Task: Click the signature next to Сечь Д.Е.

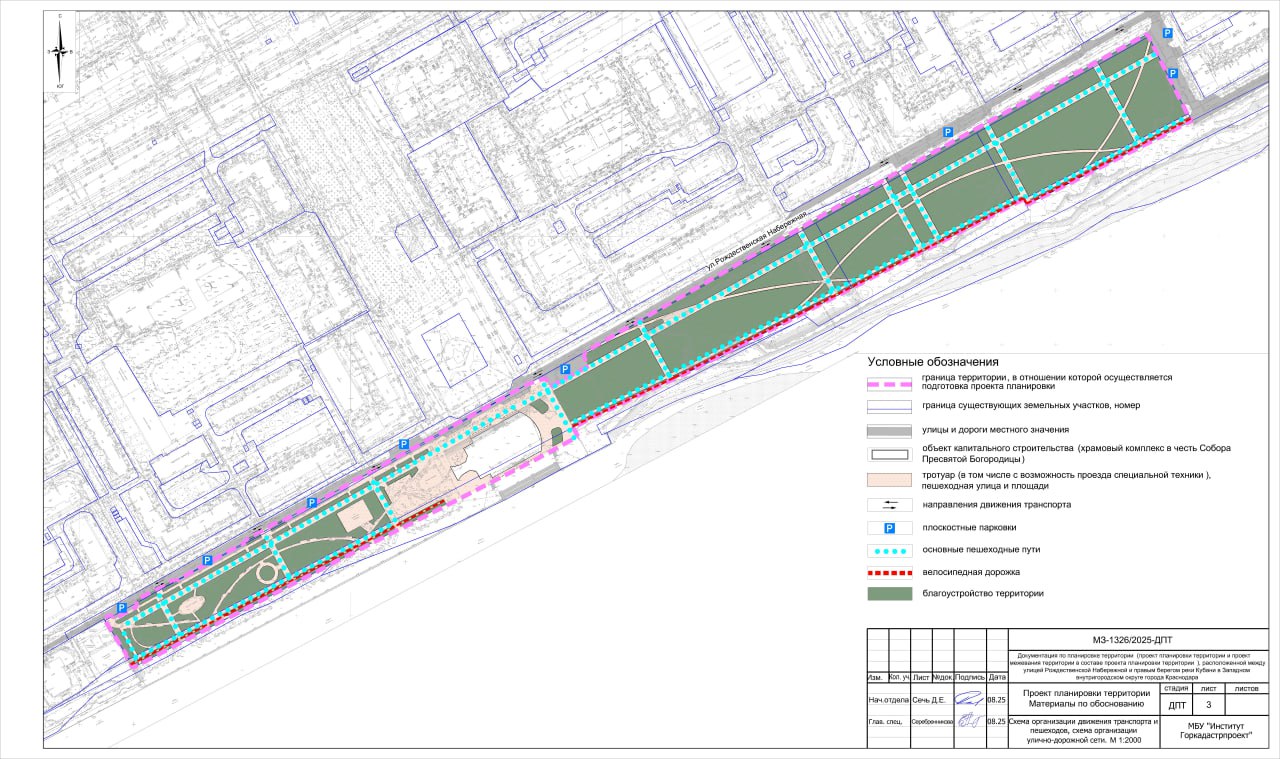Action: click(969, 700)
